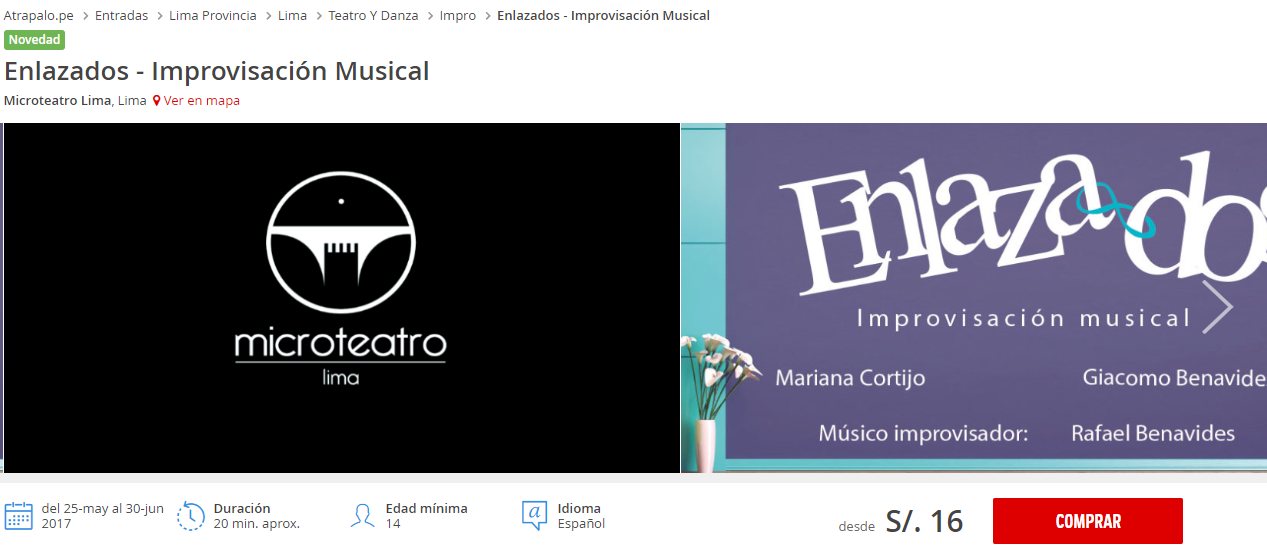The image size is (1267, 555).
Task: Open the Atrapalo.pe breadcrumb link
Action: pyautogui.click(x=39, y=15)
